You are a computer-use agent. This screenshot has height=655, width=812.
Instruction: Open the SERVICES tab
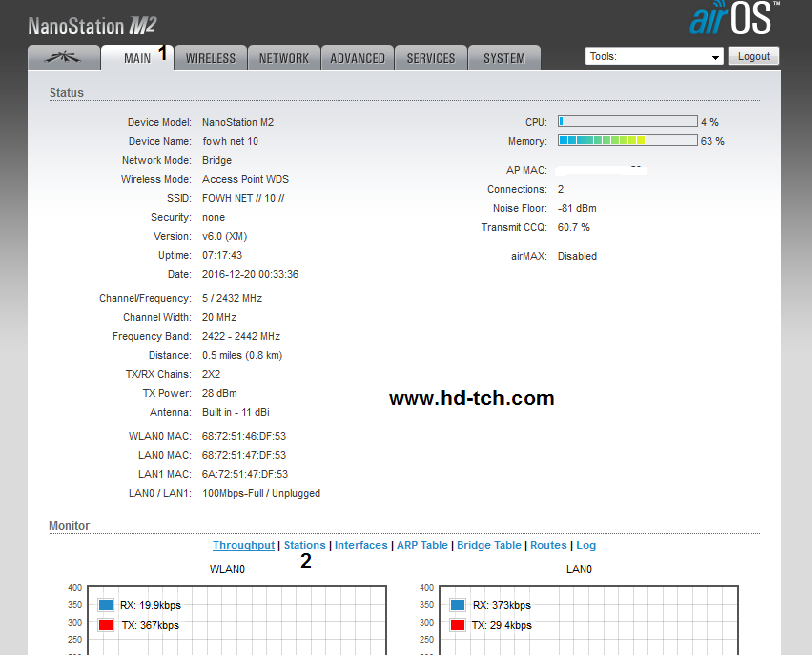[x=430, y=58]
